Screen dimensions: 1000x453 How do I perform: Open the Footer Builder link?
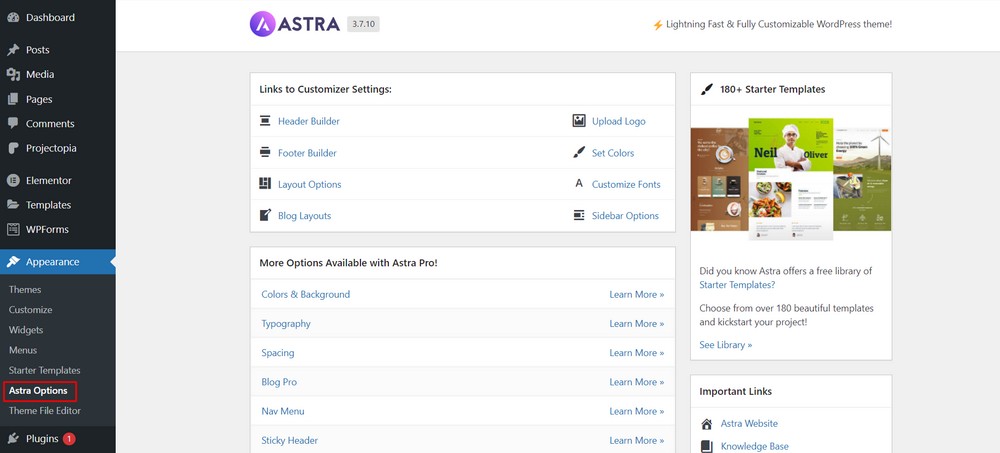(307, 153)
